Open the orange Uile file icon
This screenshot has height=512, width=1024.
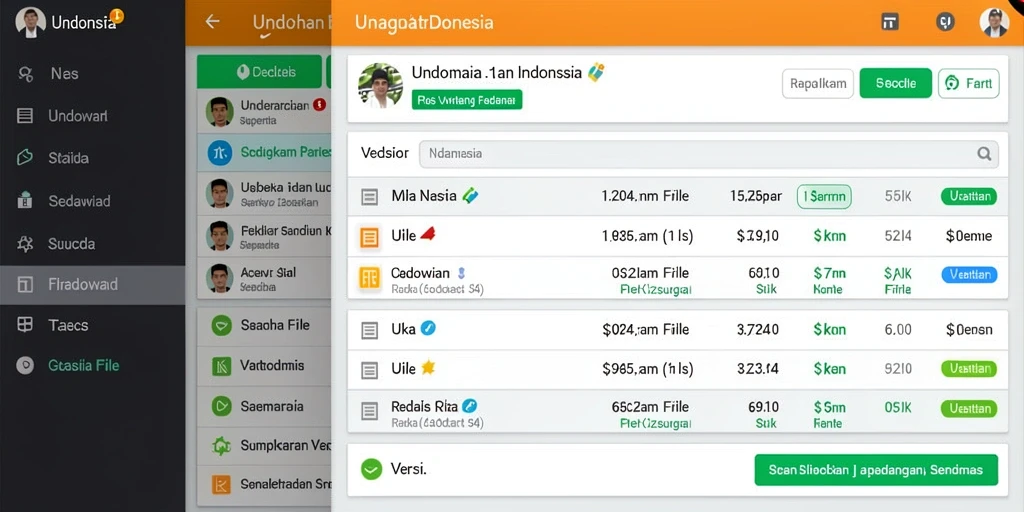tap(370, 236)
